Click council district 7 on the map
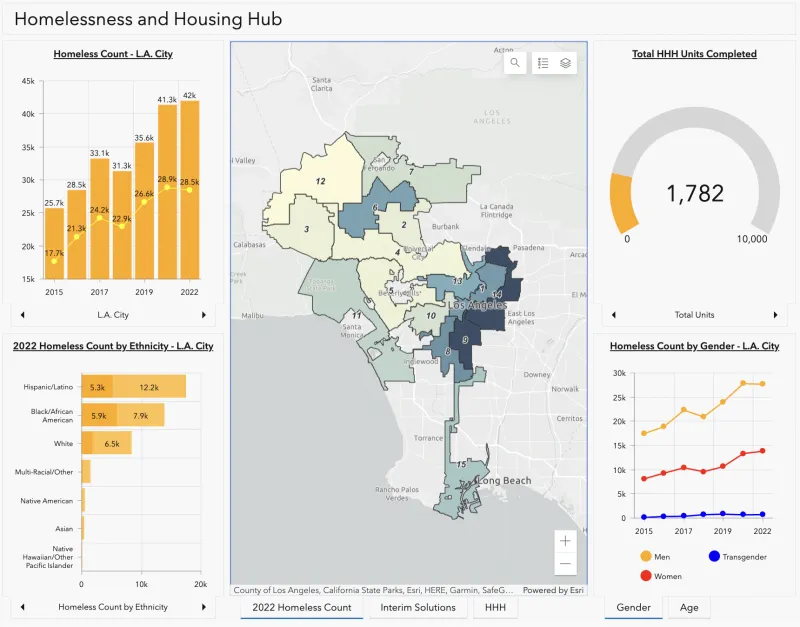The image size is (800, 627). click(x=411, y=172)
